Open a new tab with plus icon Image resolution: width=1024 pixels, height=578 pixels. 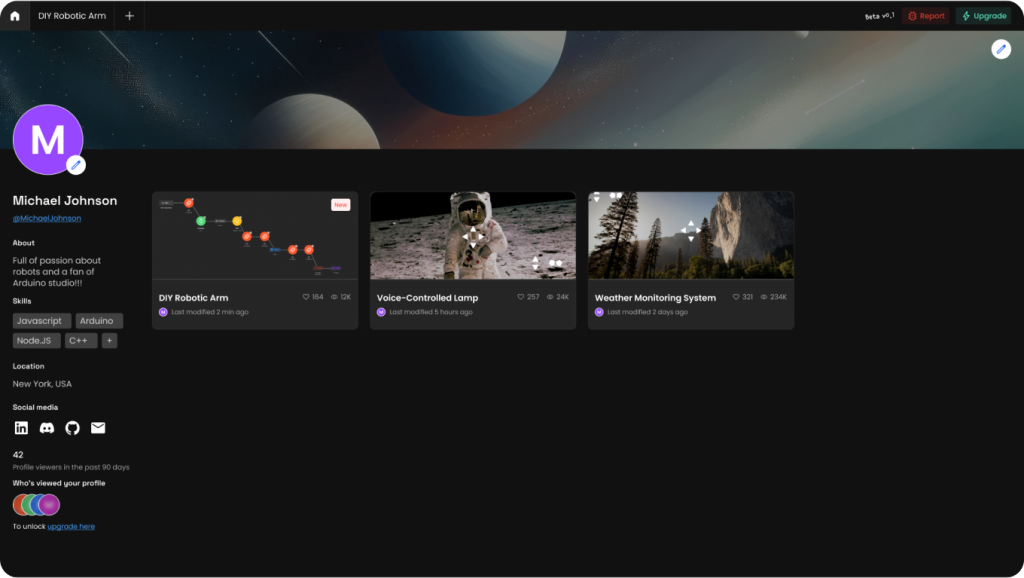(129, 16)
